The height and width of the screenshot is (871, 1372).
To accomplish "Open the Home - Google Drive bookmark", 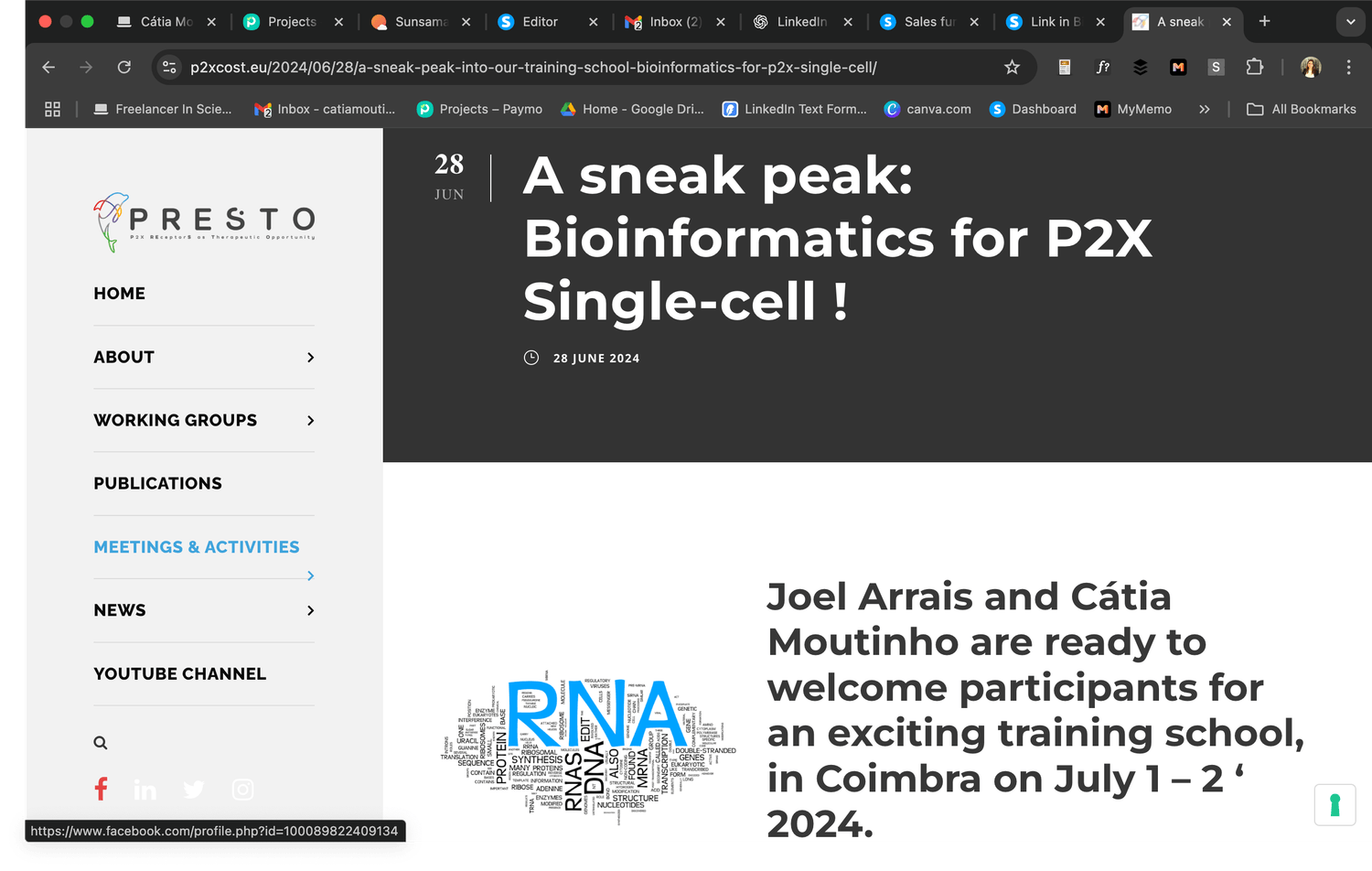I will point(632,109).
